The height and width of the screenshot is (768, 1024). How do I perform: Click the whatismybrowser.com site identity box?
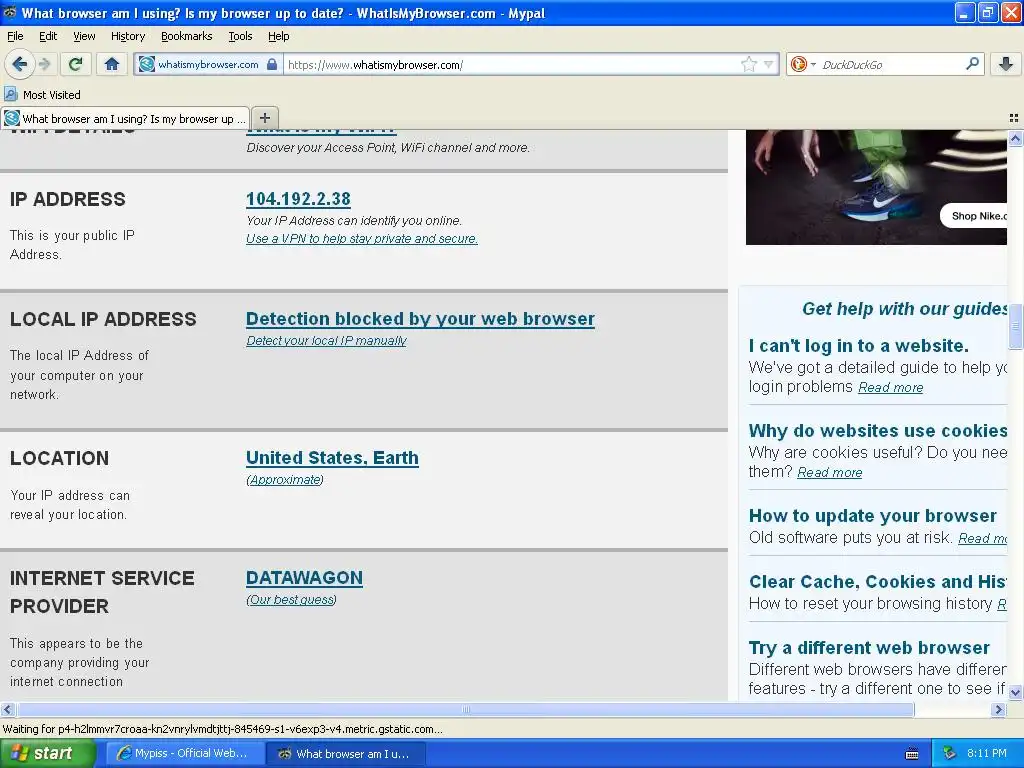(x=208, y=65)
